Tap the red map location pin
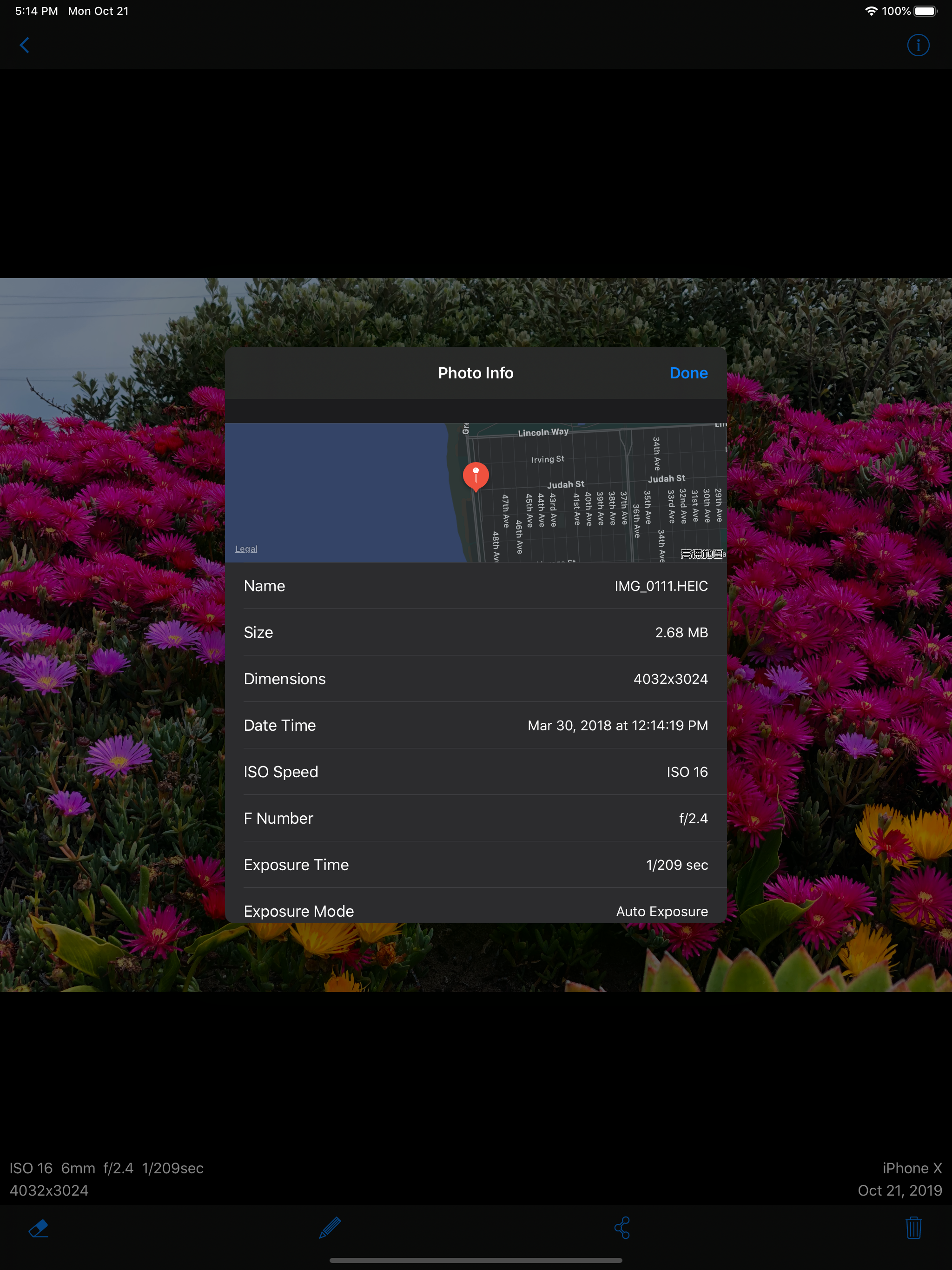 476,476
